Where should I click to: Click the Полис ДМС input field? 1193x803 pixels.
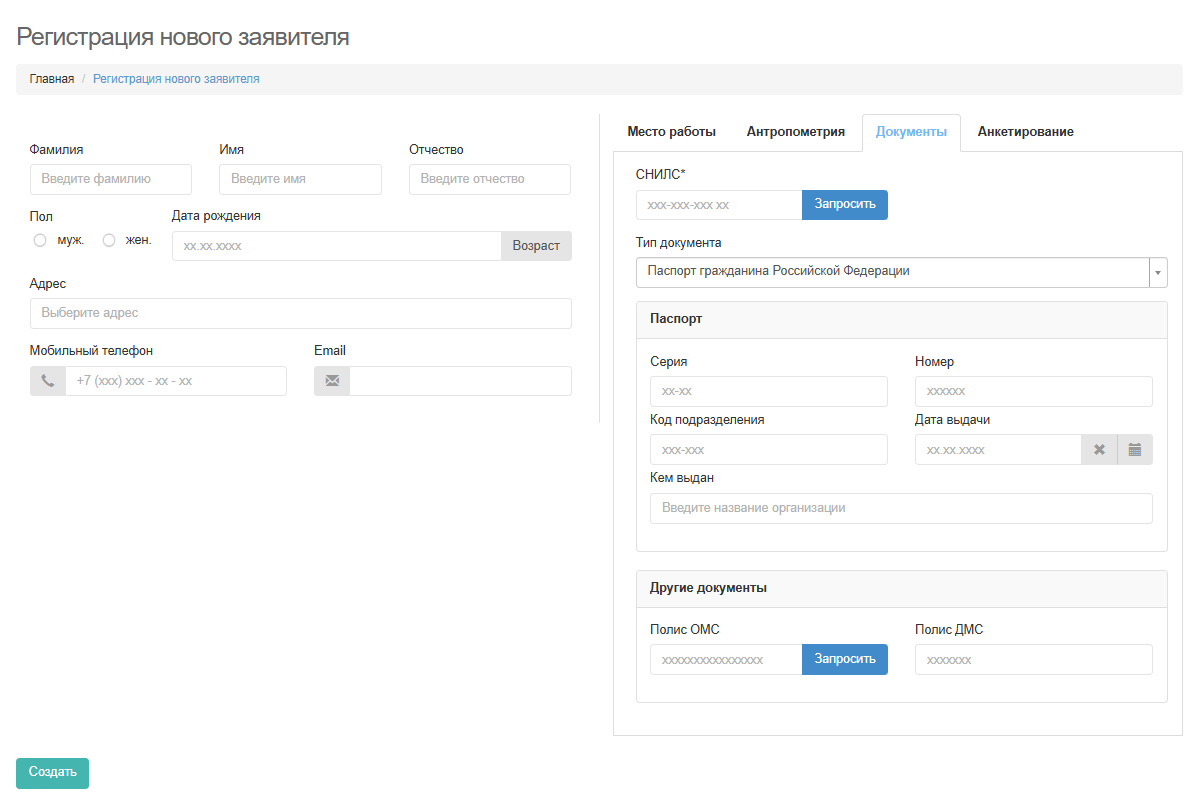tap(1033, 660)
